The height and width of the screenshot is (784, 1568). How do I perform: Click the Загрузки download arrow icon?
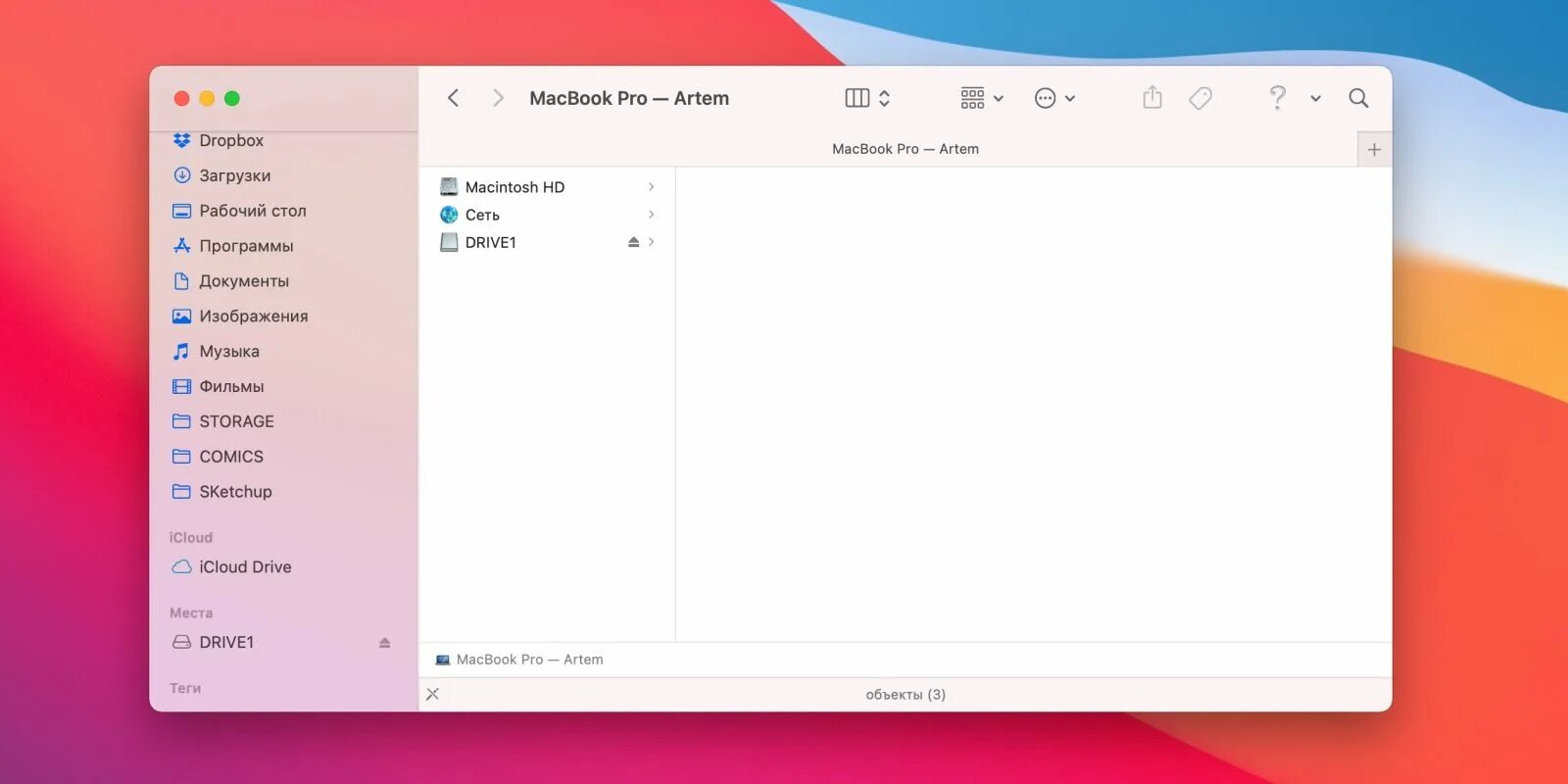(181, 175)
